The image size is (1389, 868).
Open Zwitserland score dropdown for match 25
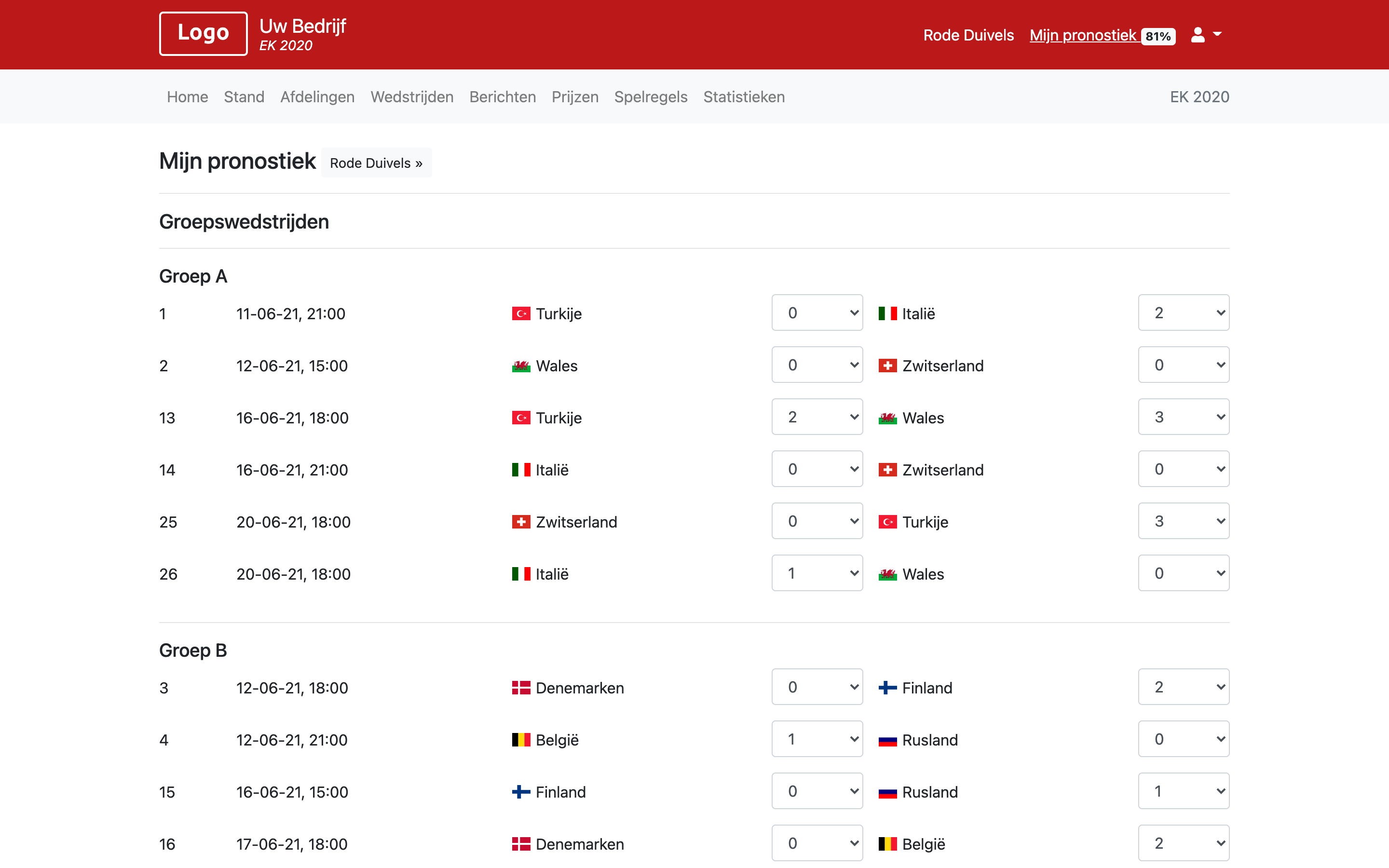[817, 521]
